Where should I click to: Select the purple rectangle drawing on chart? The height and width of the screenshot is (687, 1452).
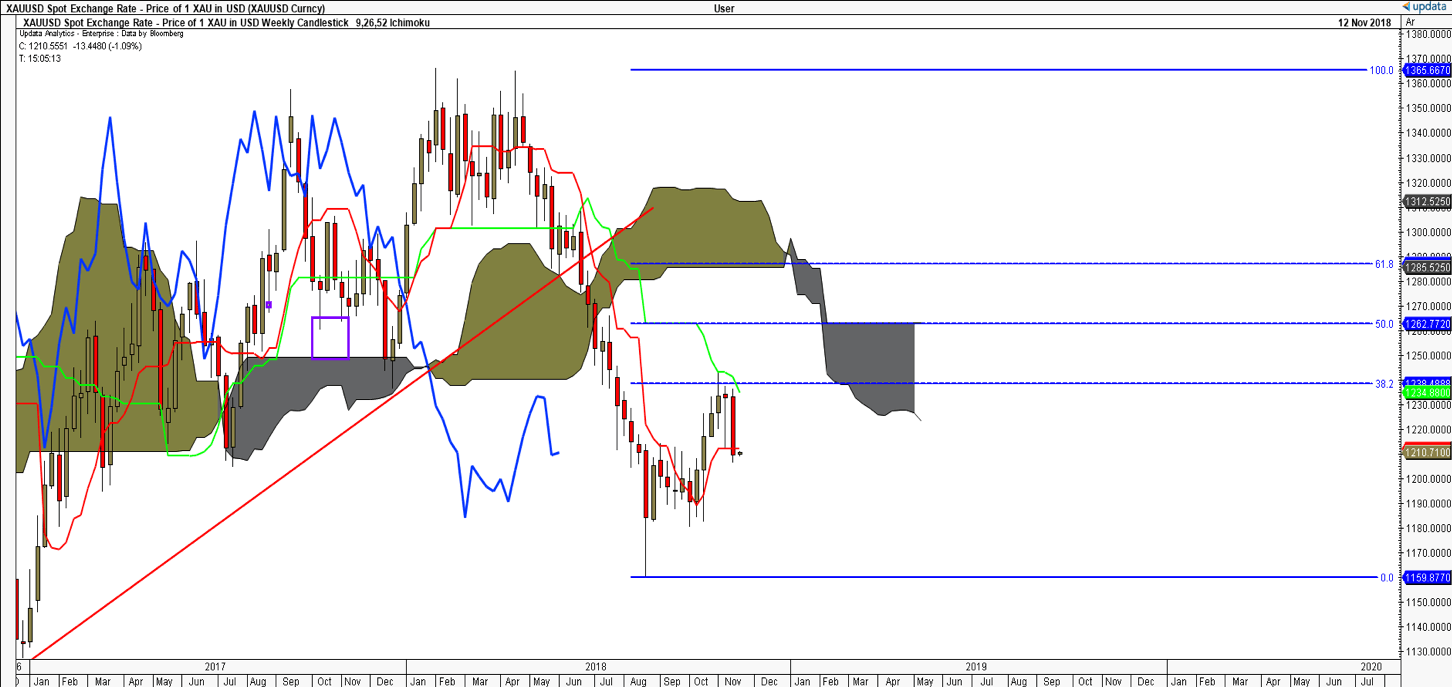(330, 337)
